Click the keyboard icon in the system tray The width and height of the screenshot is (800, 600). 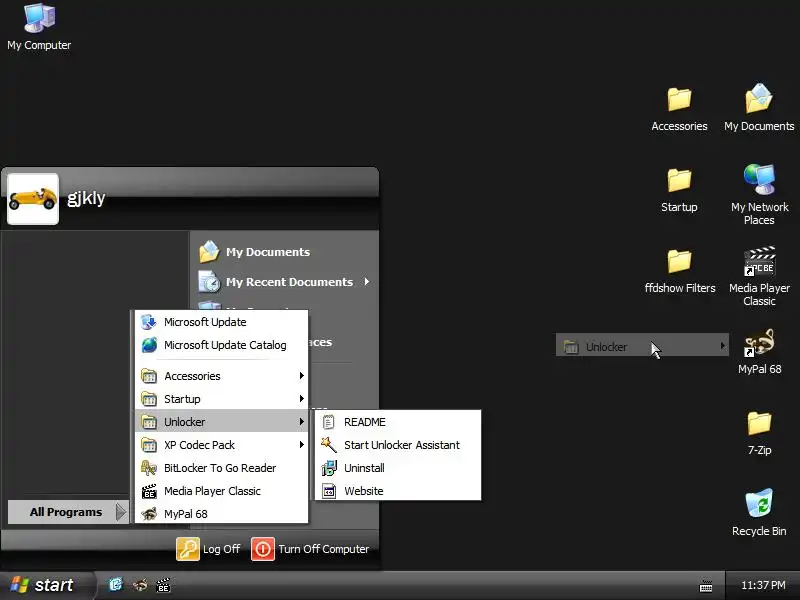[x=706, y=586]
